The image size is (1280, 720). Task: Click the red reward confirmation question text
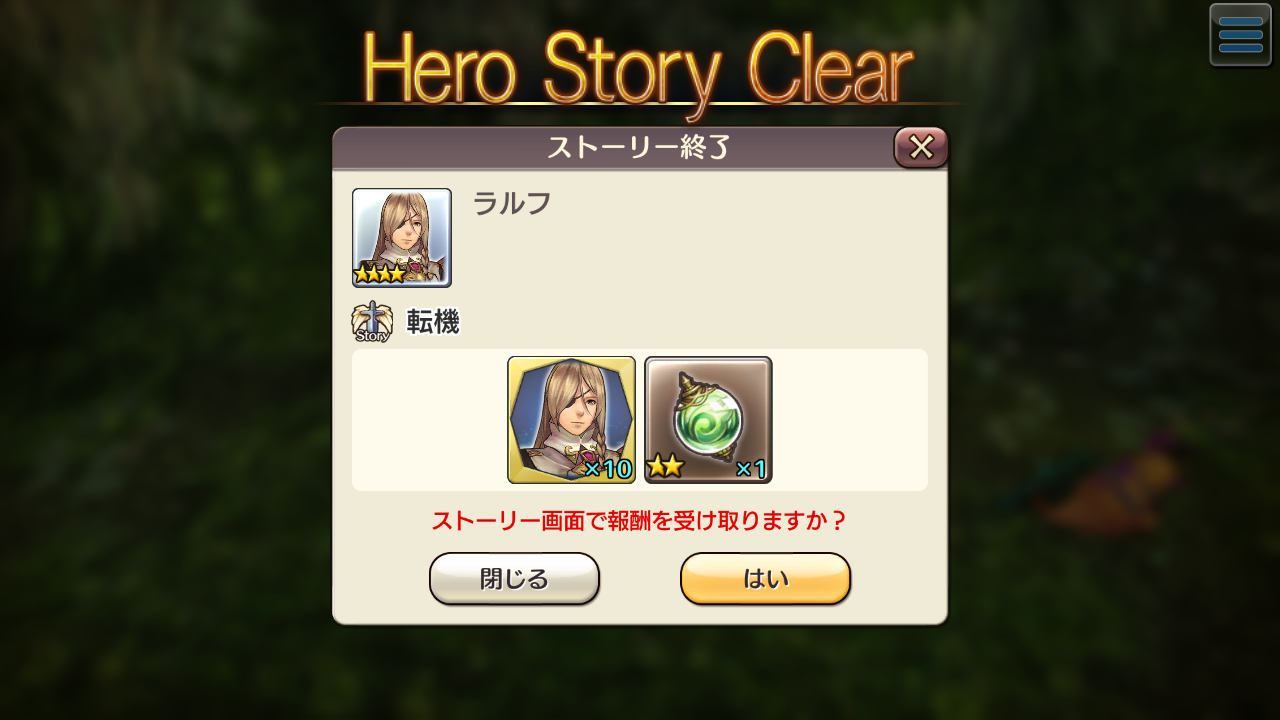pyautogui.click(x=640, y=521)
